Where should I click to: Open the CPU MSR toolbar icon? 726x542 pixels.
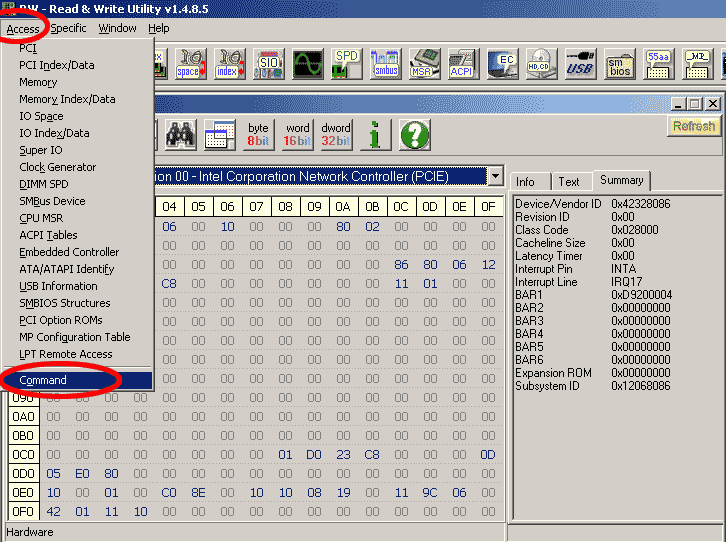(x=424, y=64)
